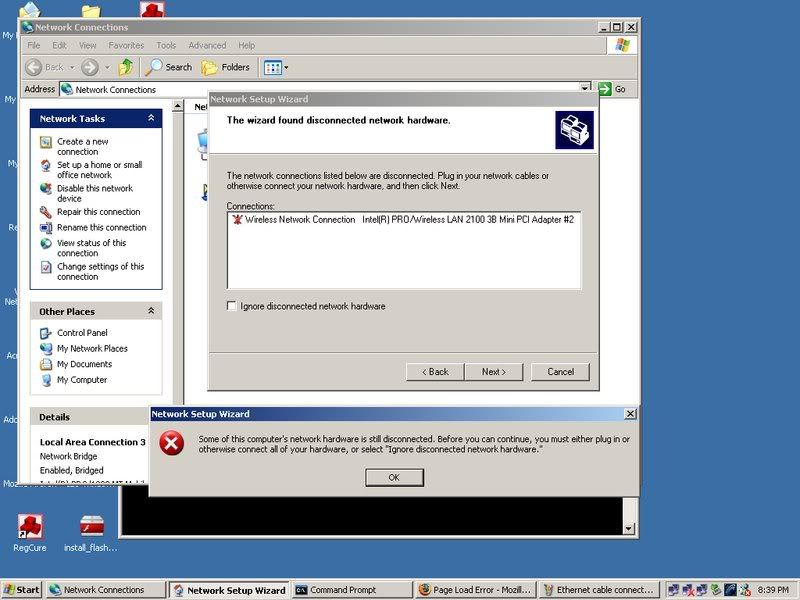The width and height of the screenshot is (800, 600).
Task: Open Control Panel from Other Places
Action: (82, 333)
